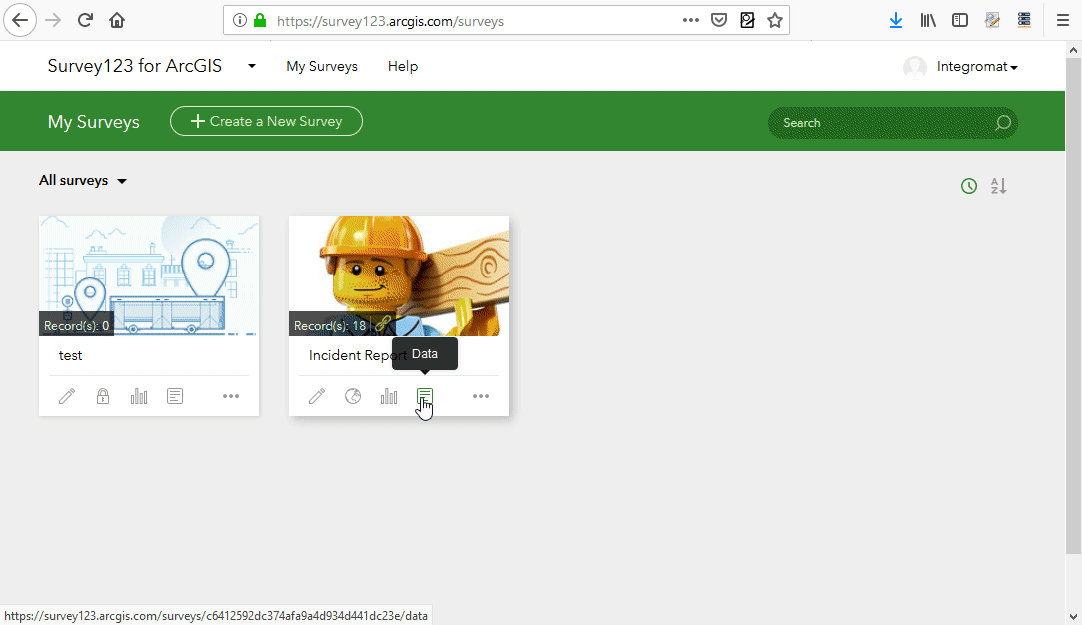Toggle the sidebar view icon
The width and height of the screenshot is (1082, 625).
click(960, 21)
